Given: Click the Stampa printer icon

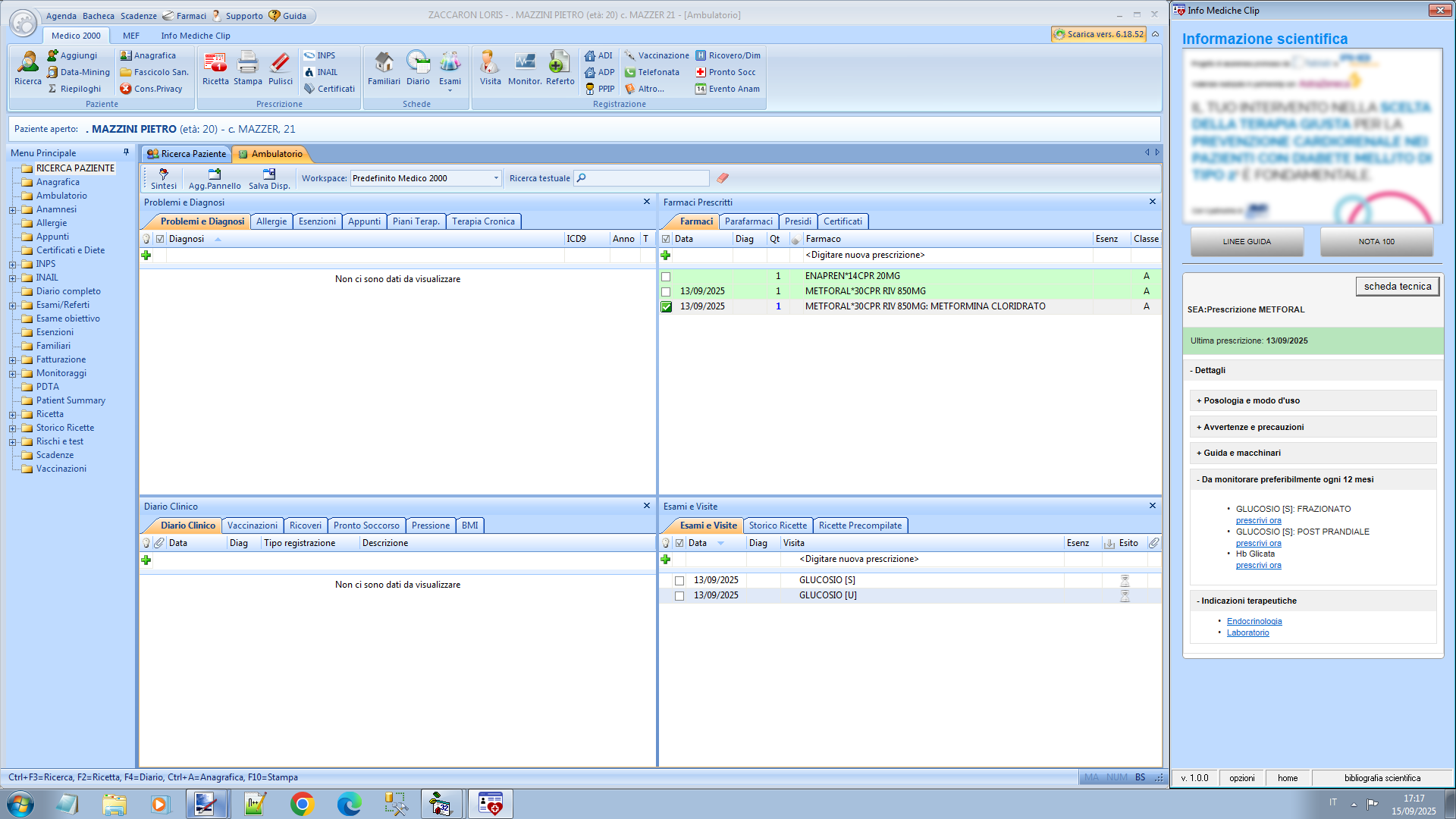Looking at the screenshot, I should [x=248, y=68].
